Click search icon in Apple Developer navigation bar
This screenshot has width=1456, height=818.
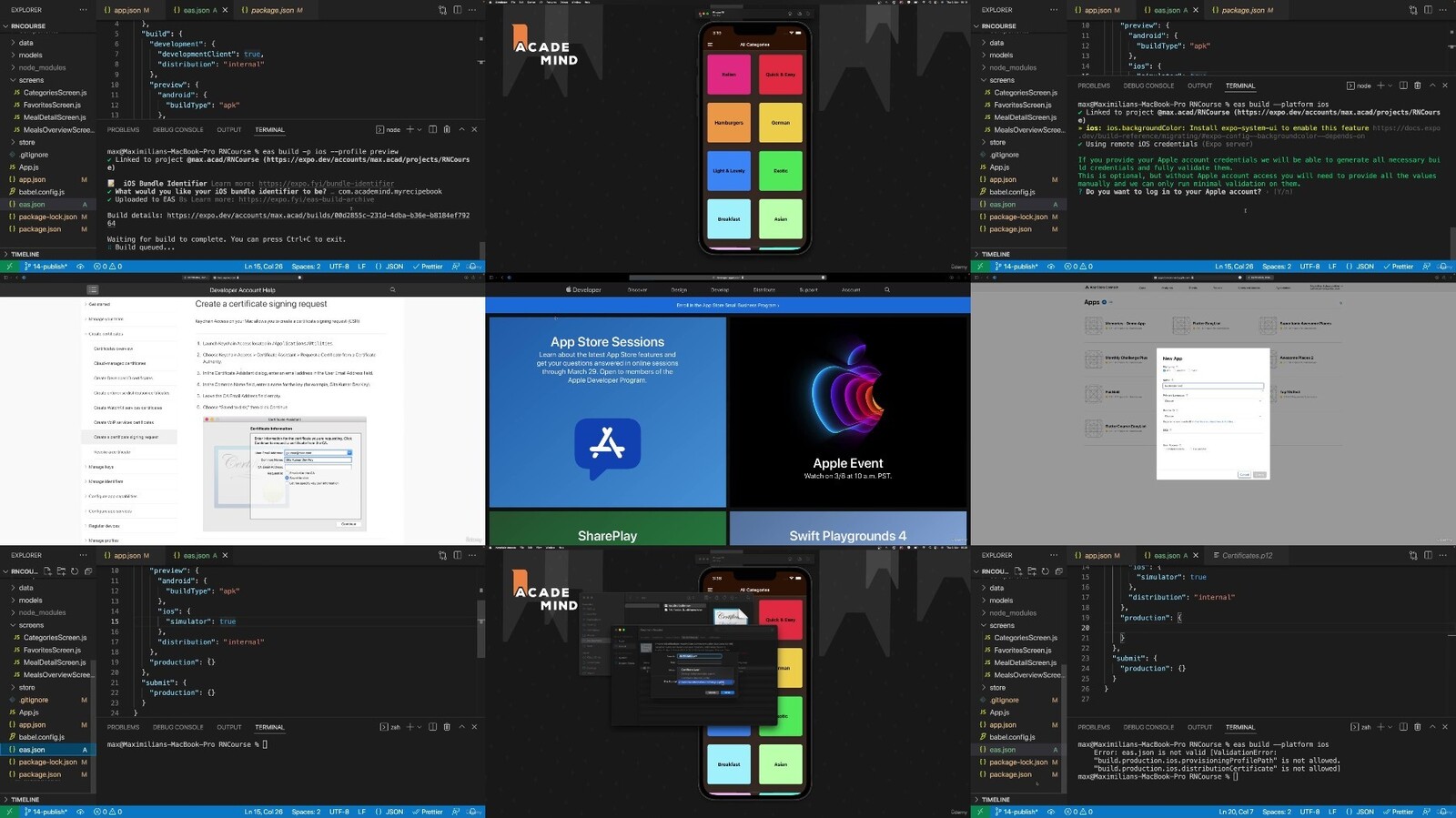coord(887,290)
